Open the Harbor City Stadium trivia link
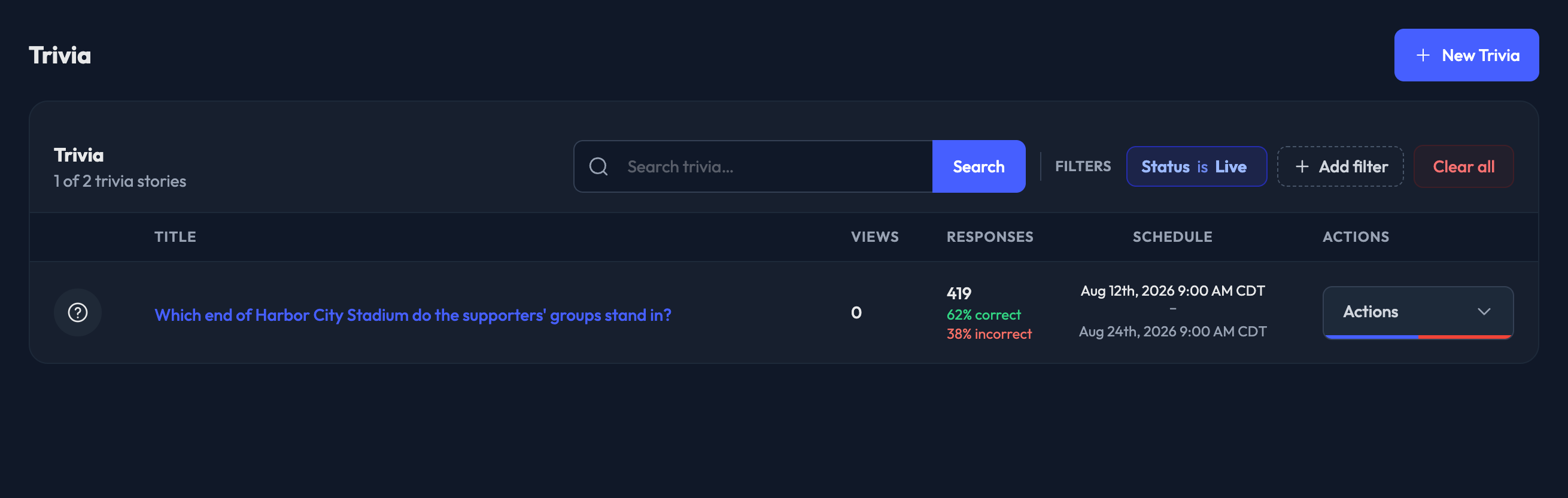The height and width of the screenshot is (498, 1568). 413,315
